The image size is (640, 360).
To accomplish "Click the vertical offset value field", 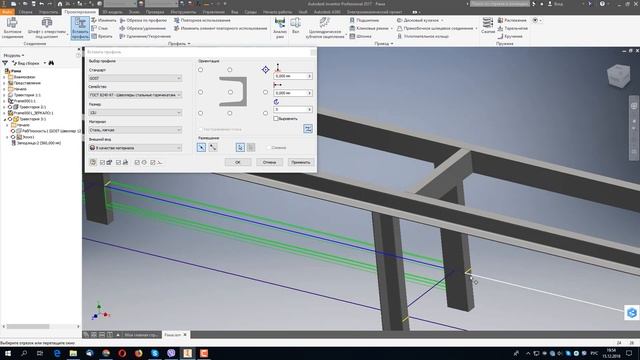I will [293, 76].
